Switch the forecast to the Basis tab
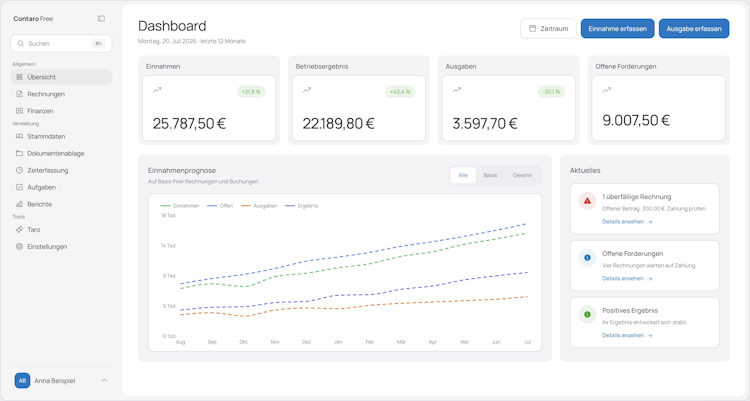Image resolution: width=750 pixels, height=401 pixels. (x=490, y=175)
